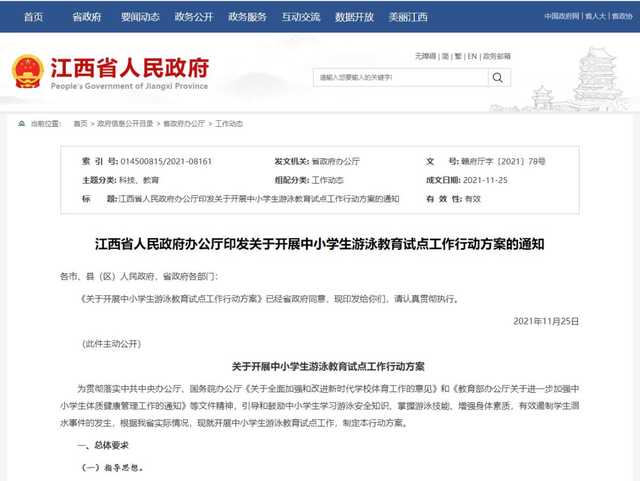Switch to traditional Chinese 繁
The height and width of the screenshot is (481, 640).
(x=458, y=56)
